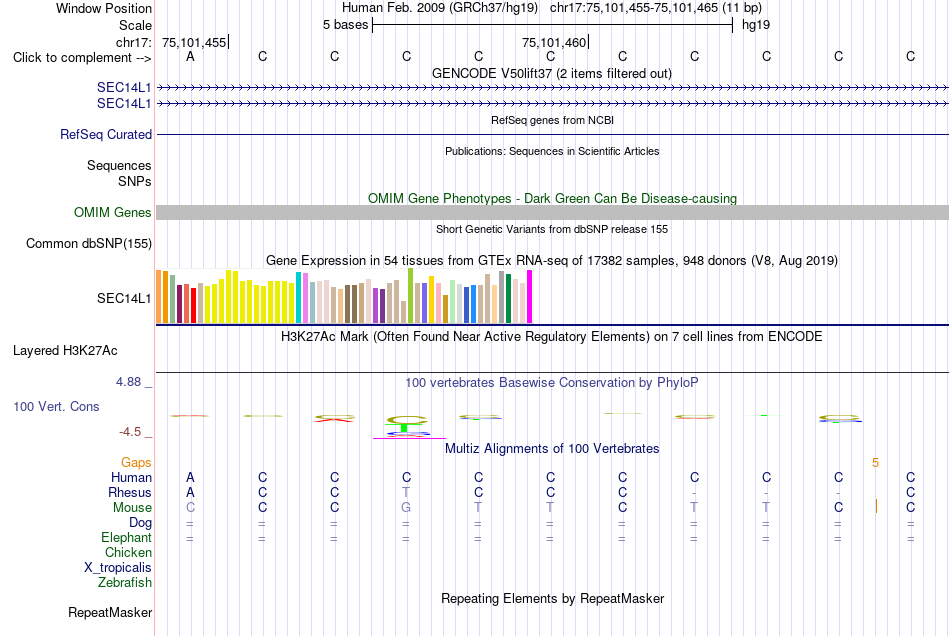Click the tall lime-green GTEx bar
950x636 pixels.
(x=411, y=296)
